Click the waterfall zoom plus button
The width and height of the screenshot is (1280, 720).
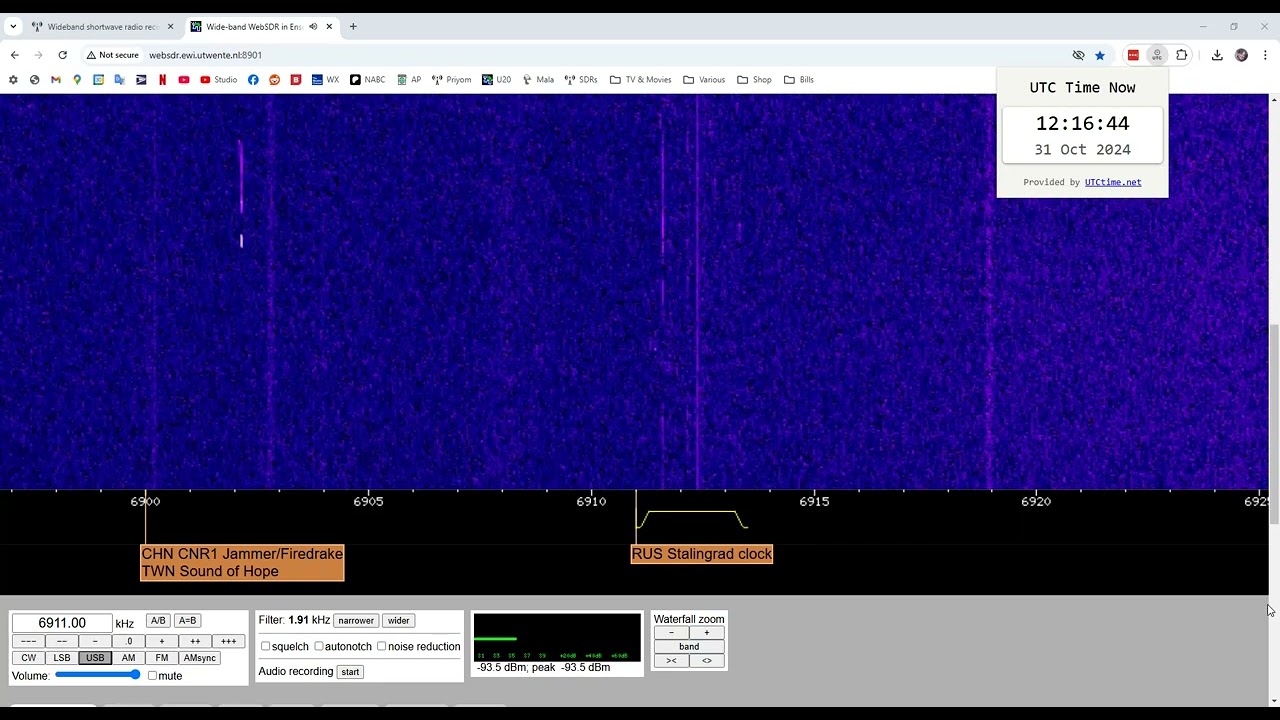[x=706, y=633]
